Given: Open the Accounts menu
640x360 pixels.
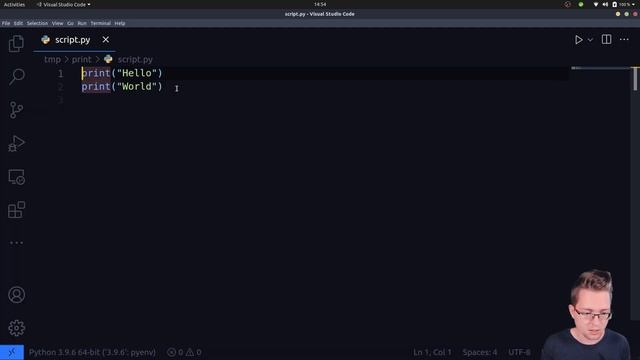Looking at the screenshot, I should coord(16,295).
